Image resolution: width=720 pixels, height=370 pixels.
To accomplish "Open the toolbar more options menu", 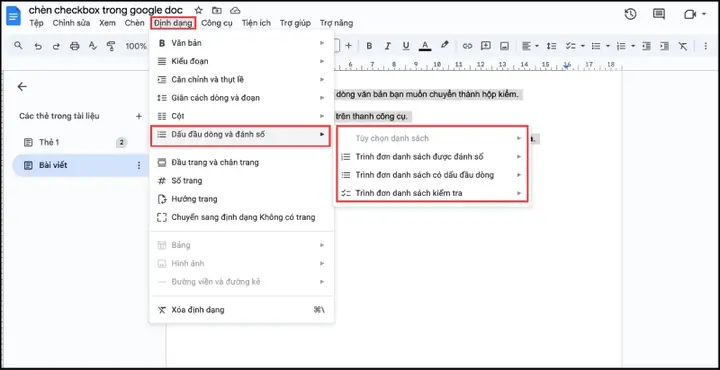I will click(706, 46).
